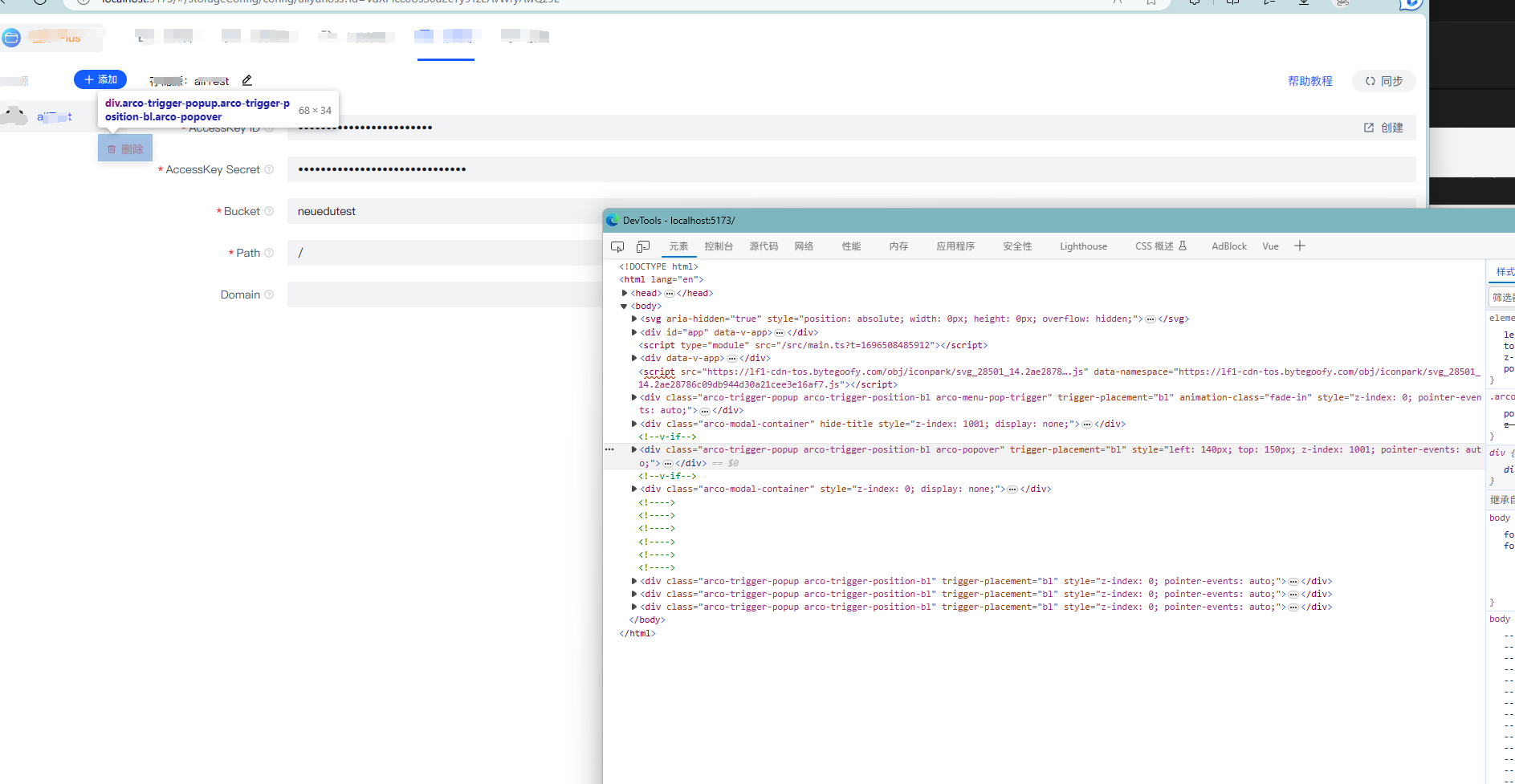Open the AdBlock tab in DevTools

(x=1228, y=246)
